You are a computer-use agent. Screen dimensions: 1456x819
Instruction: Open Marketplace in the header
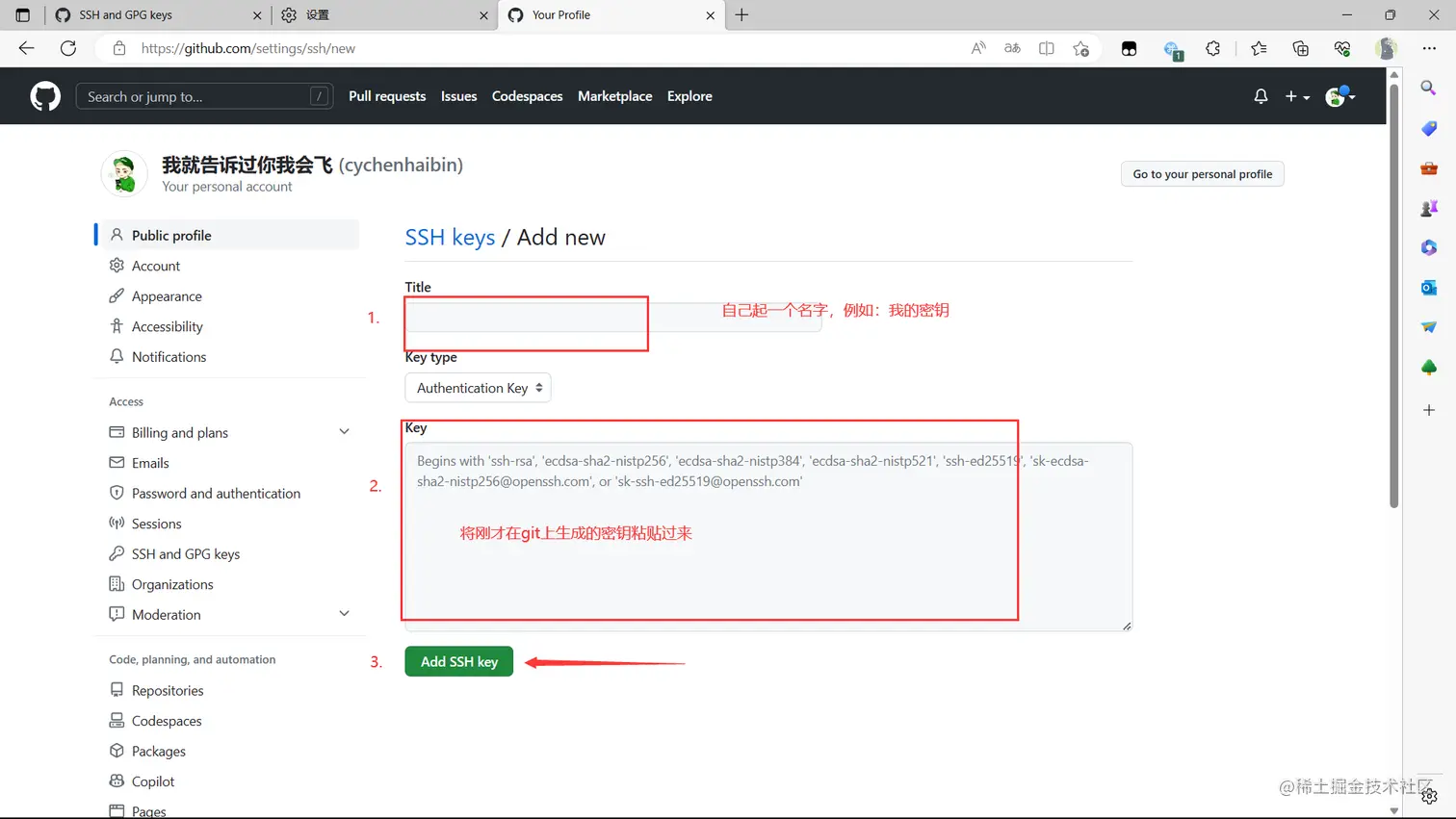pos(614,96)
